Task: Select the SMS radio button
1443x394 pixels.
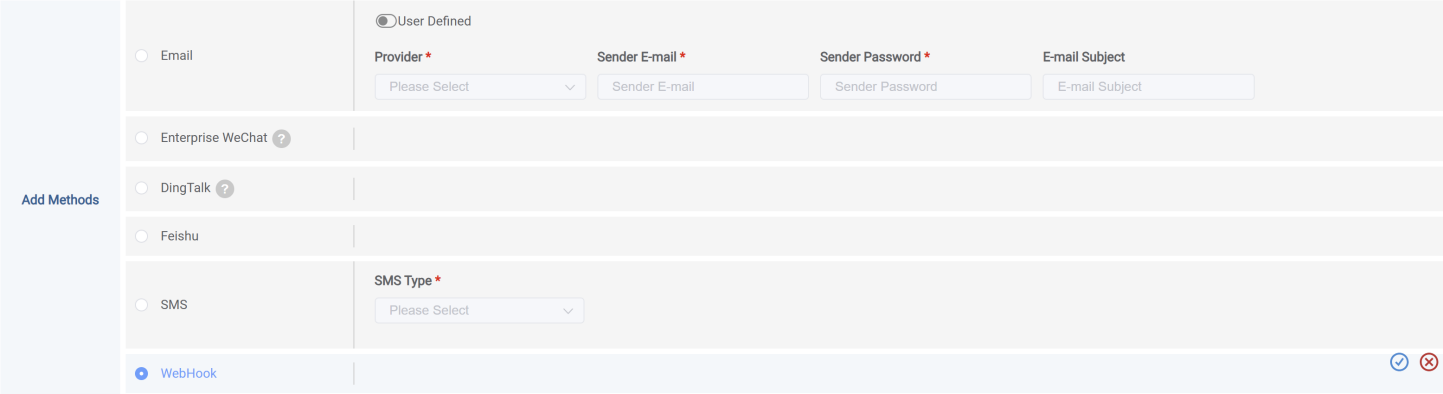Action: [141, 305]
